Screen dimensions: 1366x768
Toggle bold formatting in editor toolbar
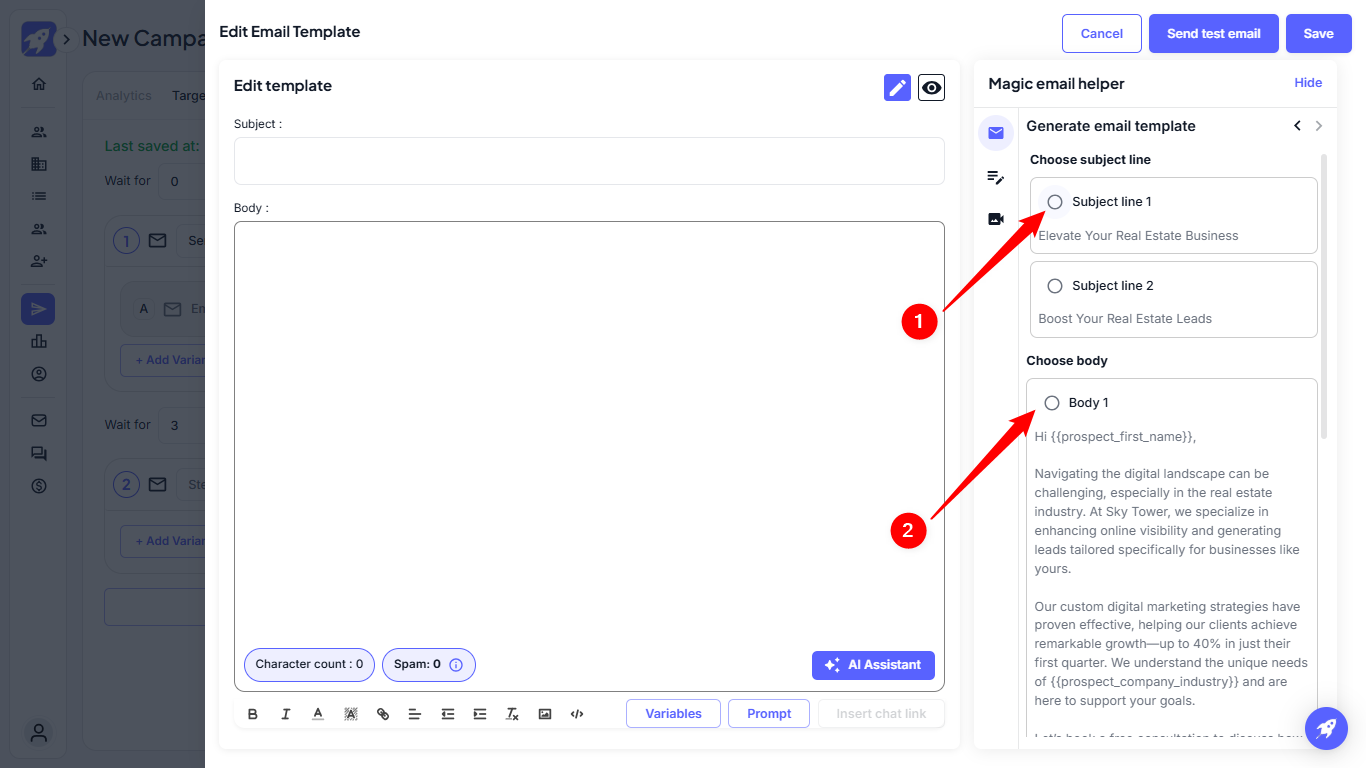click(252, 714)
